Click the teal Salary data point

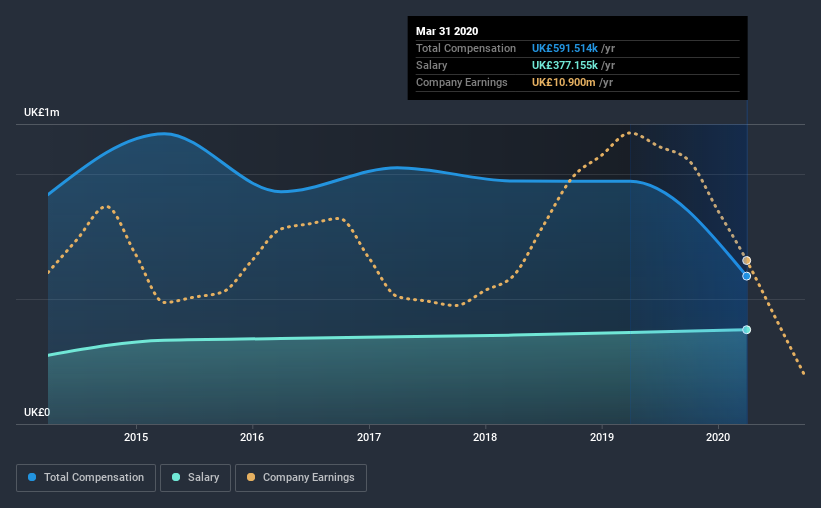pyautogui.click(x=747, y=329)
